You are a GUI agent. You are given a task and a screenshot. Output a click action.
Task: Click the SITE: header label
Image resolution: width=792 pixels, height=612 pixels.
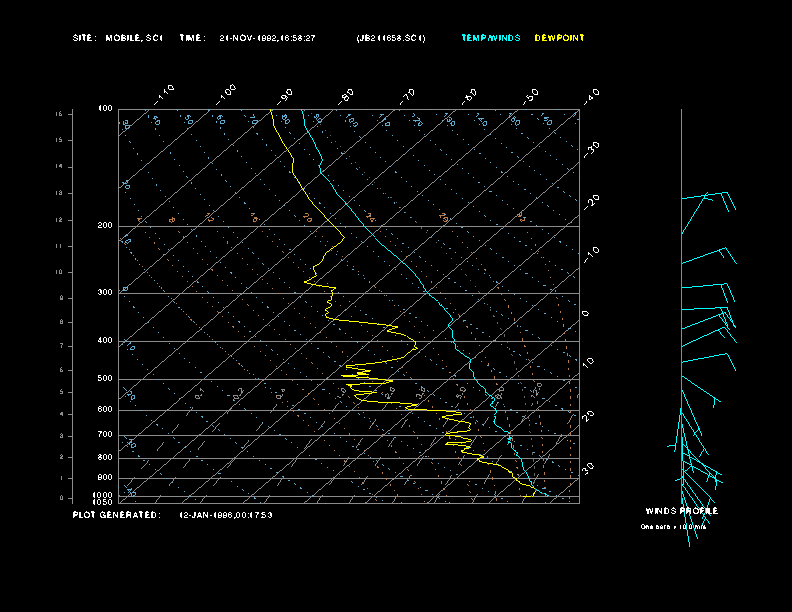point(85,38)
